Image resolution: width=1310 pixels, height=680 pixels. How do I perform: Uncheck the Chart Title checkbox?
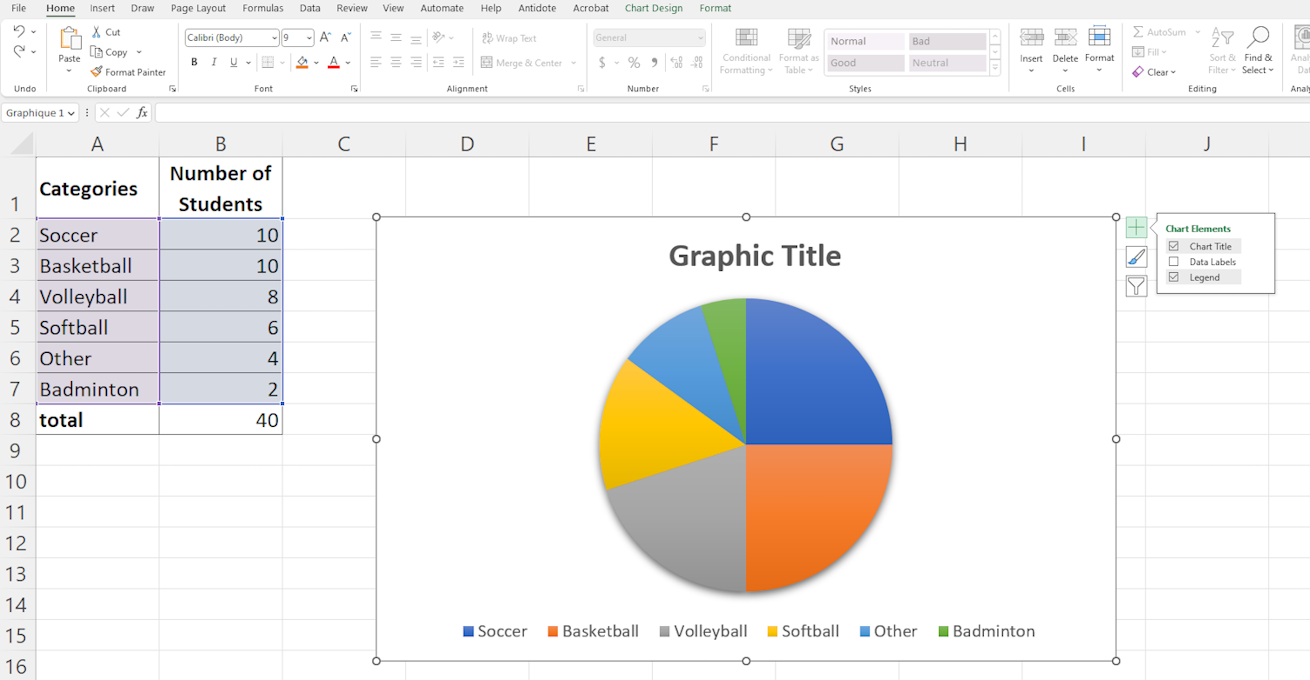point(1174,246)
